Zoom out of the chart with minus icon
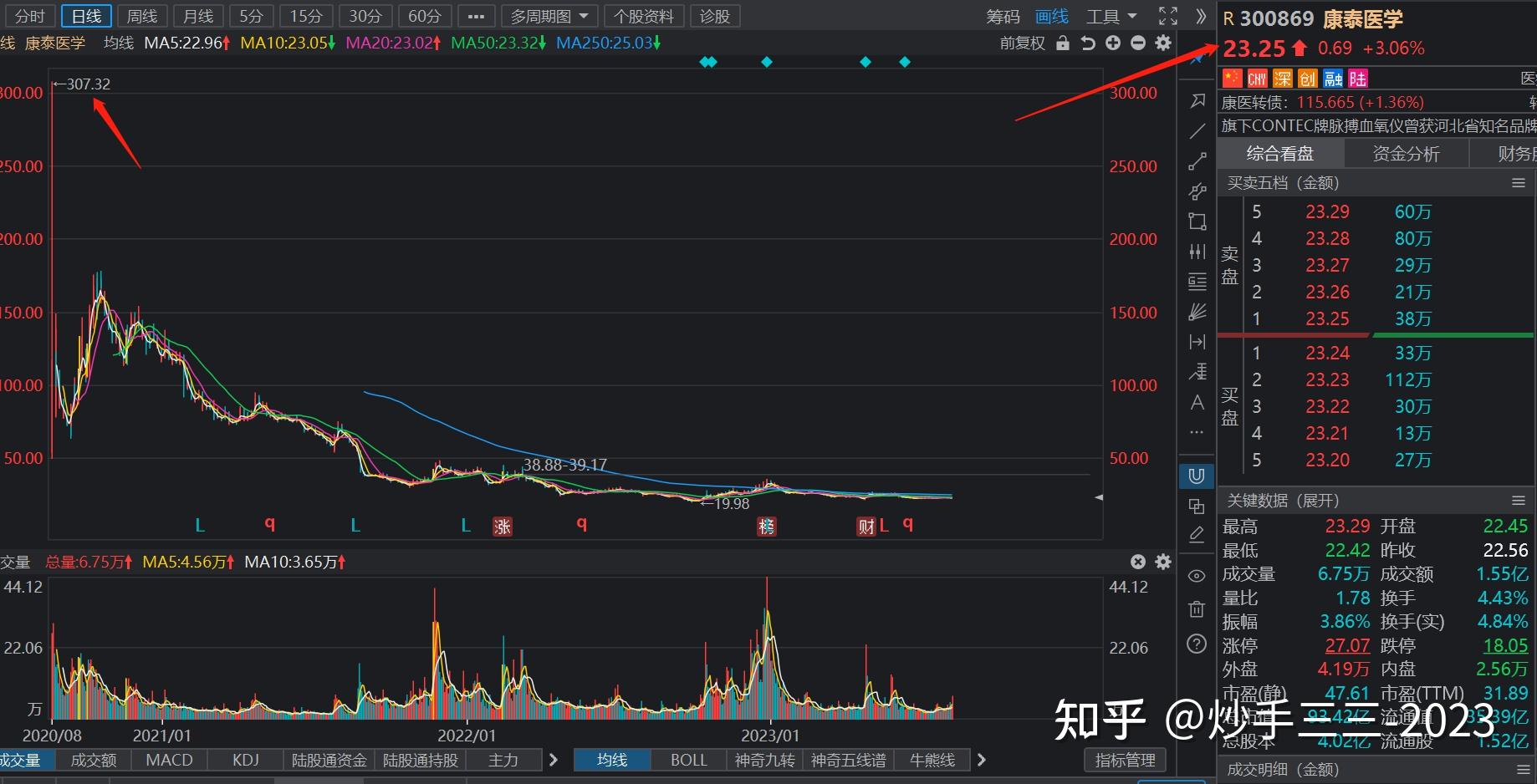This screenshot has height=784, width=1537. pos(1137,43)
